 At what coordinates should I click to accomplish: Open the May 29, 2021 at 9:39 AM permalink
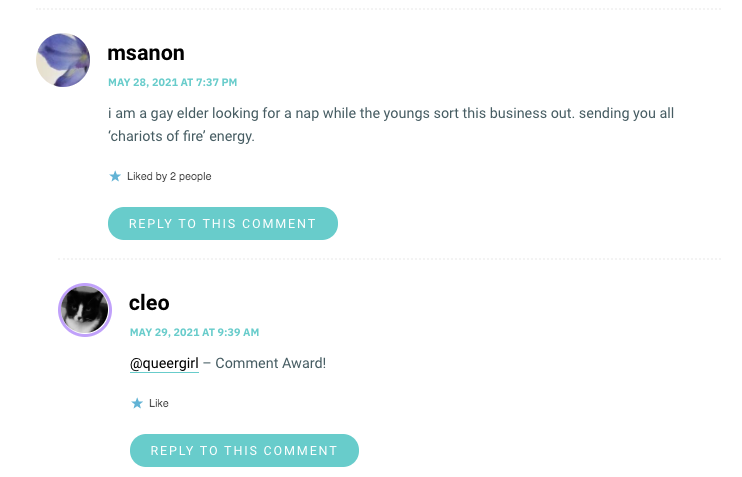coord(194,332)
